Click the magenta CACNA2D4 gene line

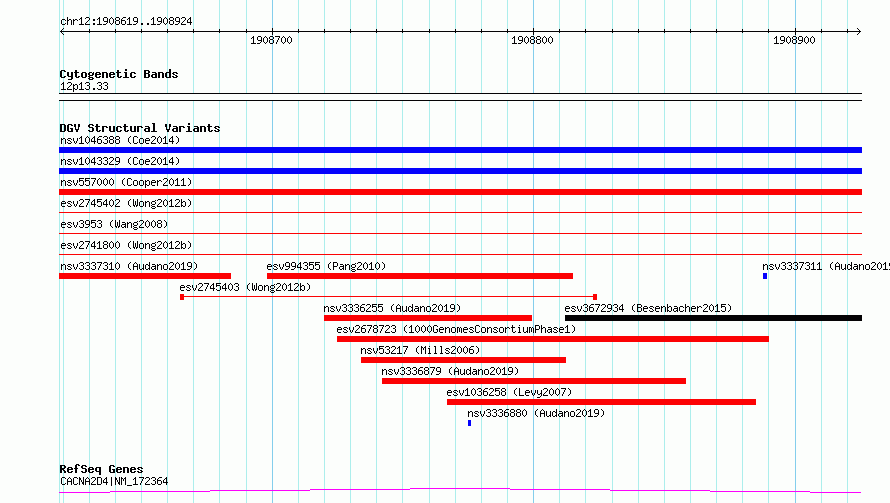pos(460,490)
